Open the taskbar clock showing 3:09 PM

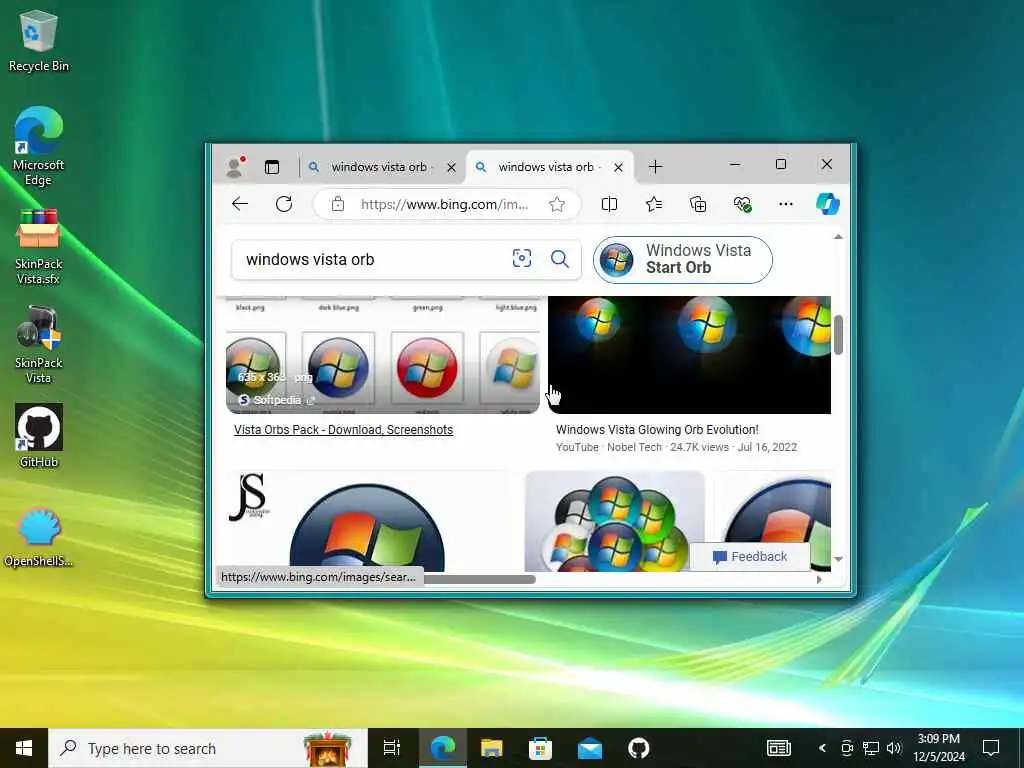pos(938,748)
